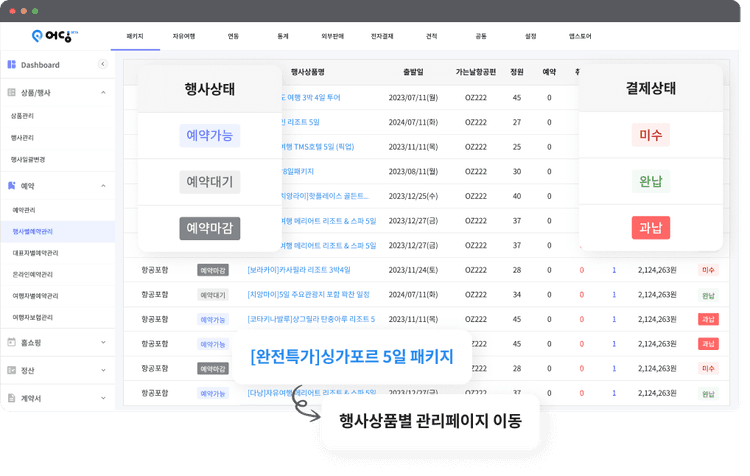Open the [보라카이]카사필라 리조트 3박4일 link
Viewport: 750px width, 476px height.
298,270
